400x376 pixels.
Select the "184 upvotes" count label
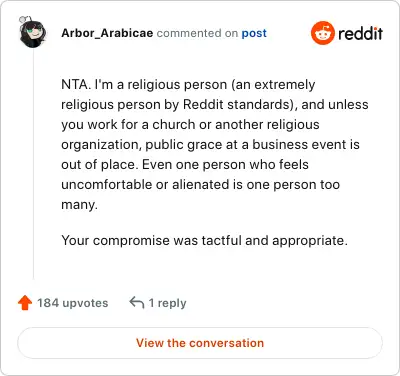tap(72, 303)
